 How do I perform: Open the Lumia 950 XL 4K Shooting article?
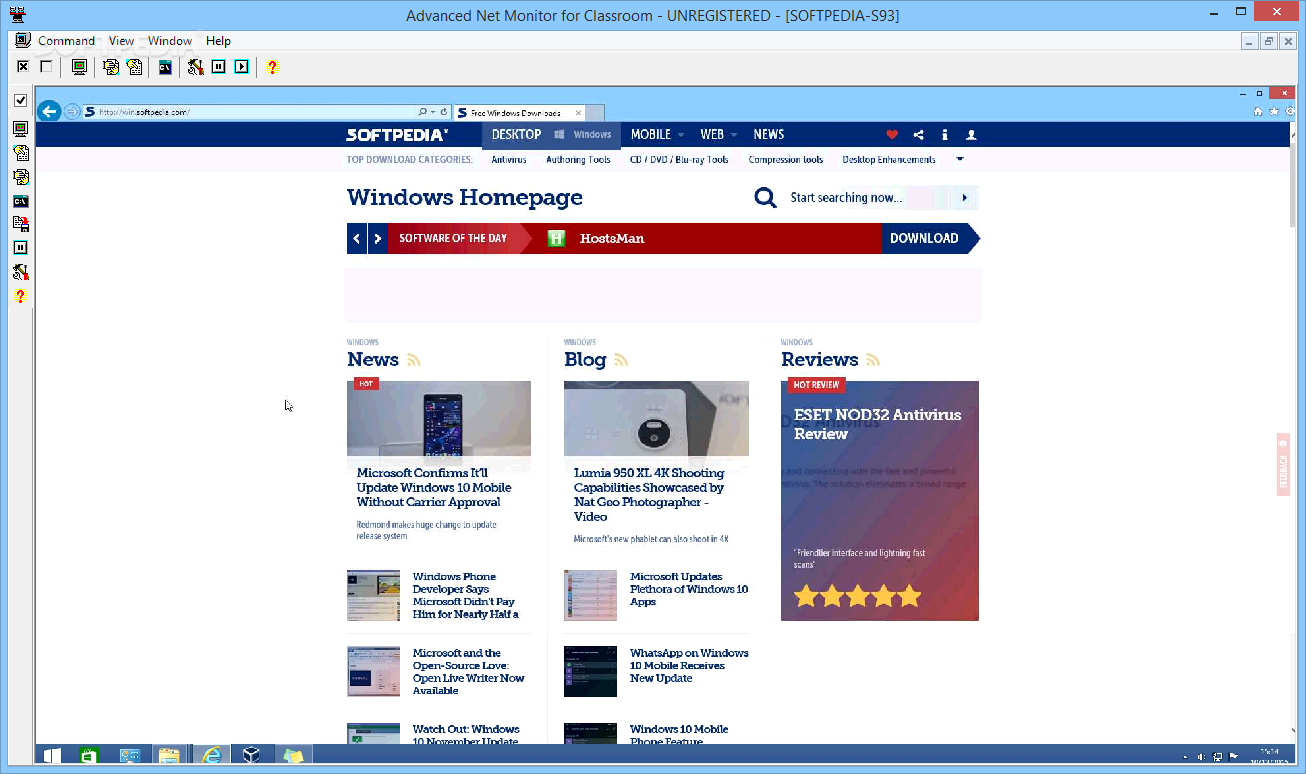click(649, 495)
